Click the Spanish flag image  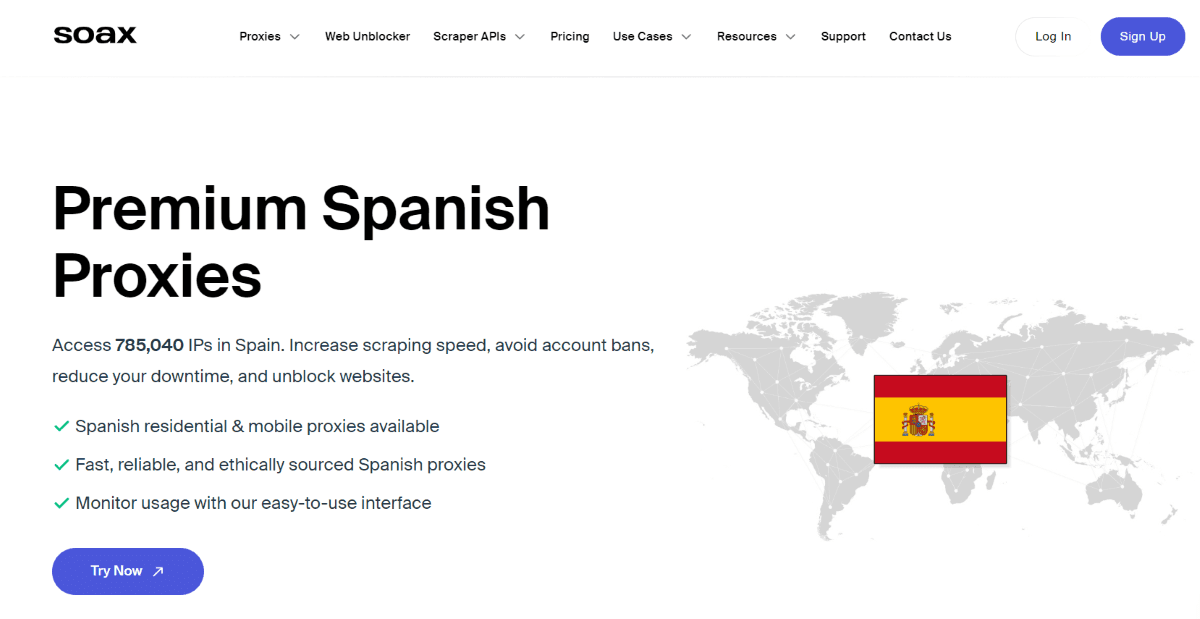point(940,420)
